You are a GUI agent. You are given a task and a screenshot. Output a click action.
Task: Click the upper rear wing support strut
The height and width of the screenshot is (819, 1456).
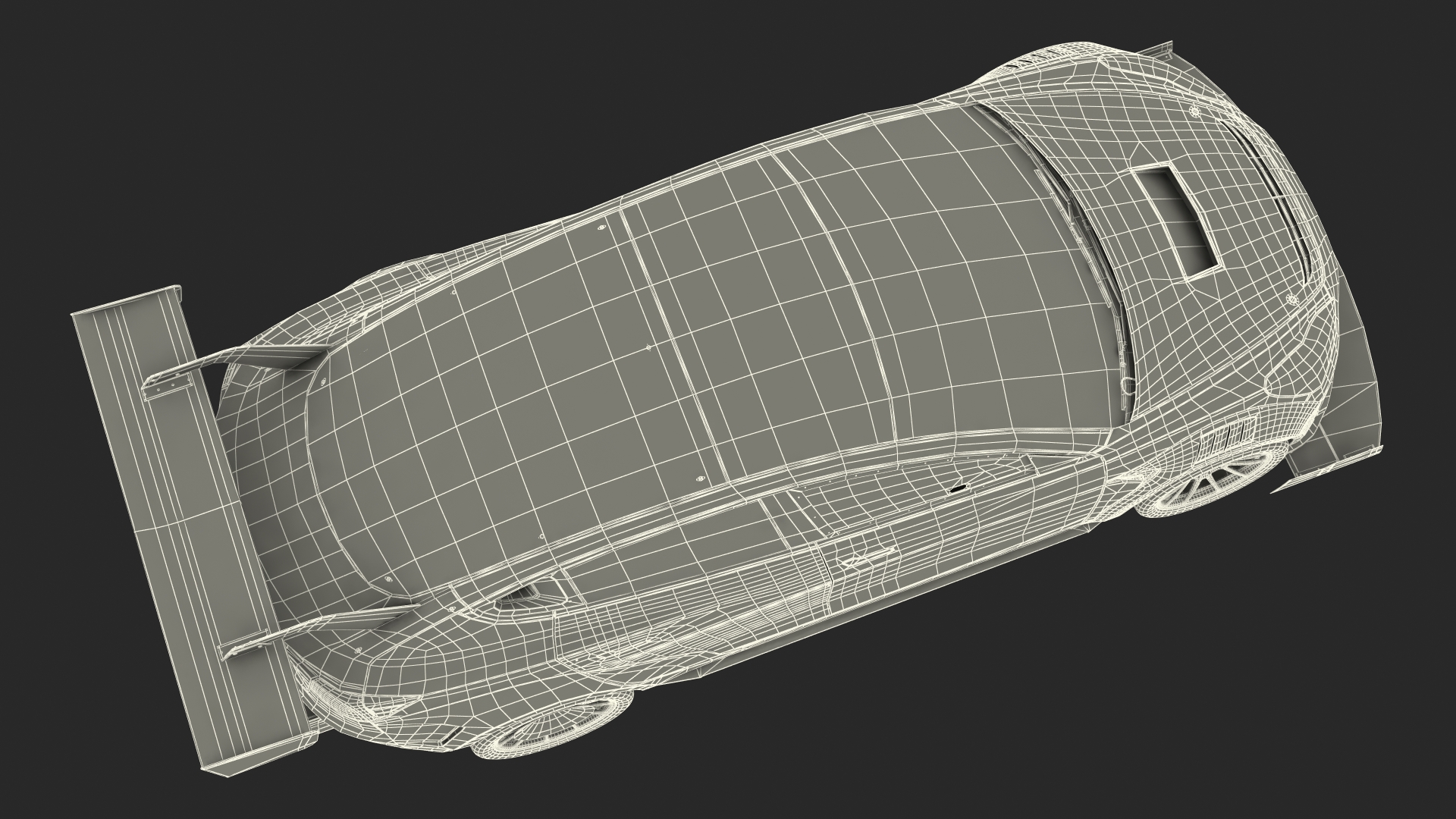coord(269,356)
